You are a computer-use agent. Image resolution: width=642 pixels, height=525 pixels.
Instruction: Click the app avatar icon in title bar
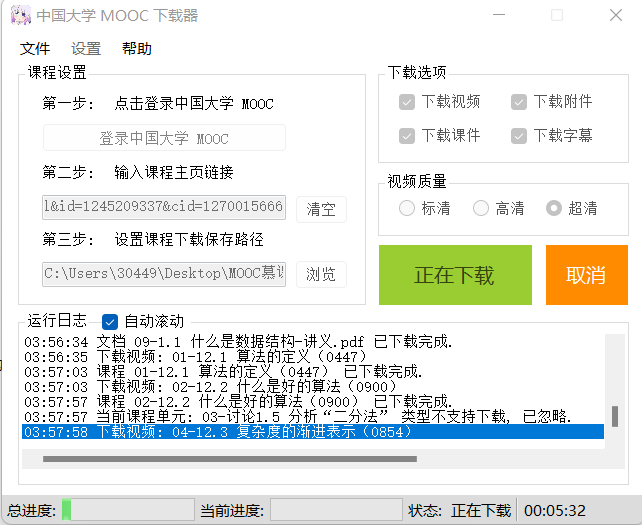pyautogui.click(x=20, y=15)
